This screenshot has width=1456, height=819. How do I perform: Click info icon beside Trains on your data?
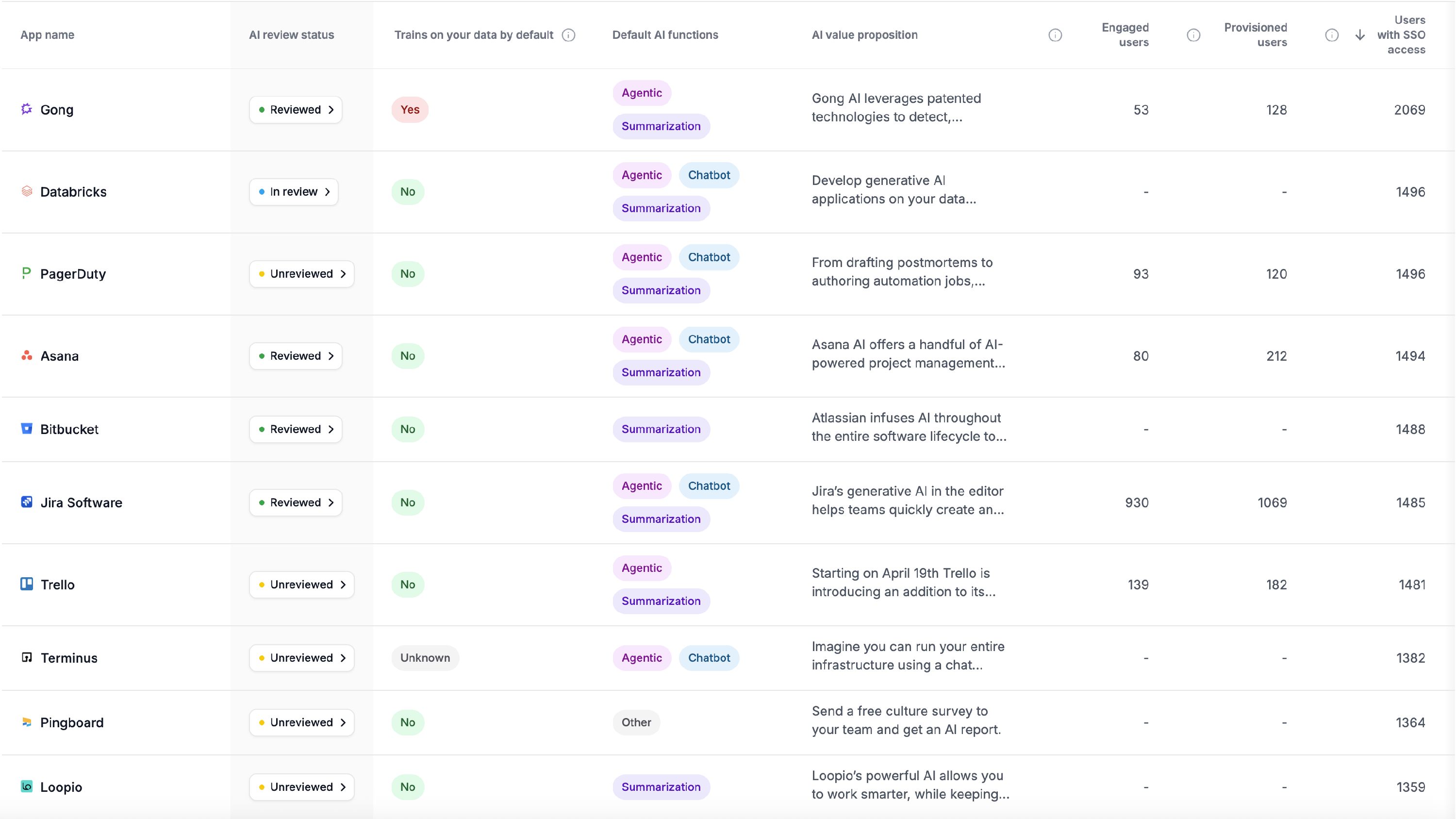point(568,34)
